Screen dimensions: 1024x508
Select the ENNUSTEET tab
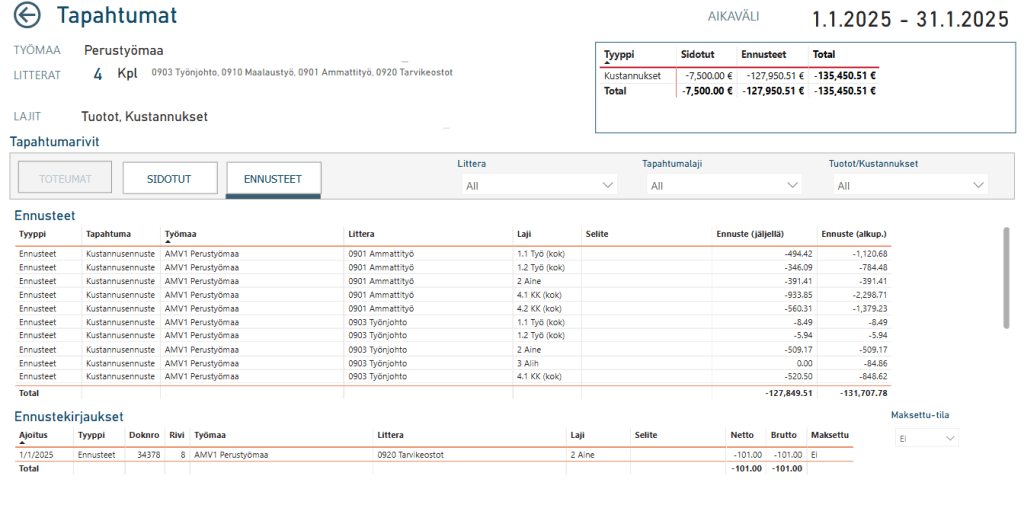273,178
